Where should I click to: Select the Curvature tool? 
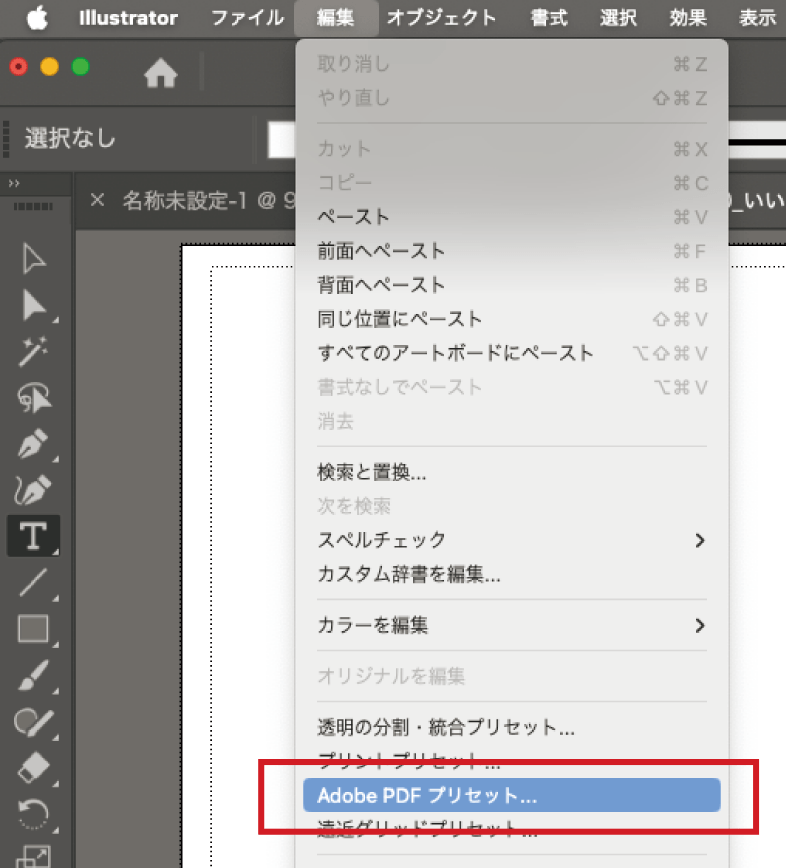click(x=33, y=489)
